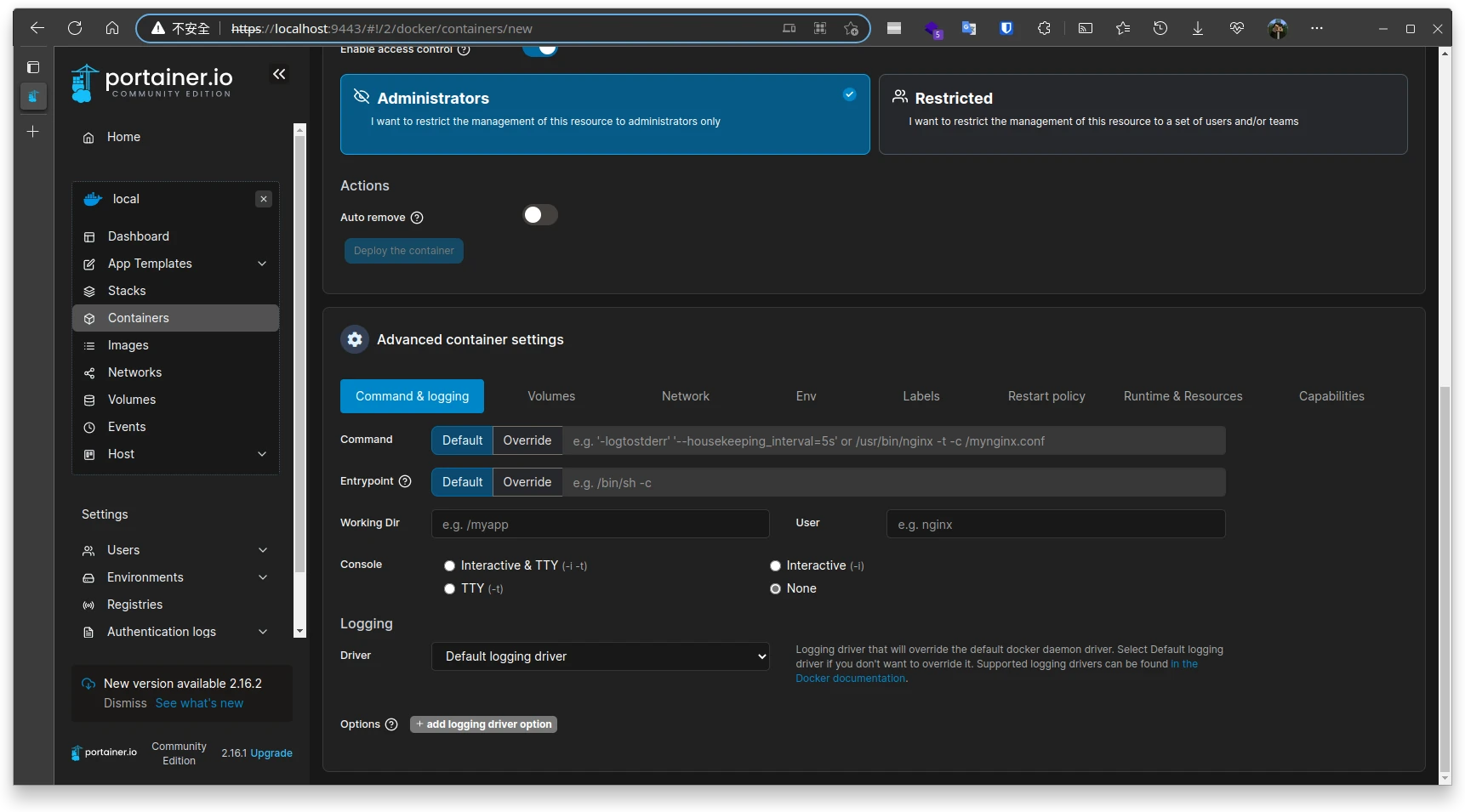The image size is (1465, 812).
Task: Enable the Auto remove toggle
Action: 539,215
